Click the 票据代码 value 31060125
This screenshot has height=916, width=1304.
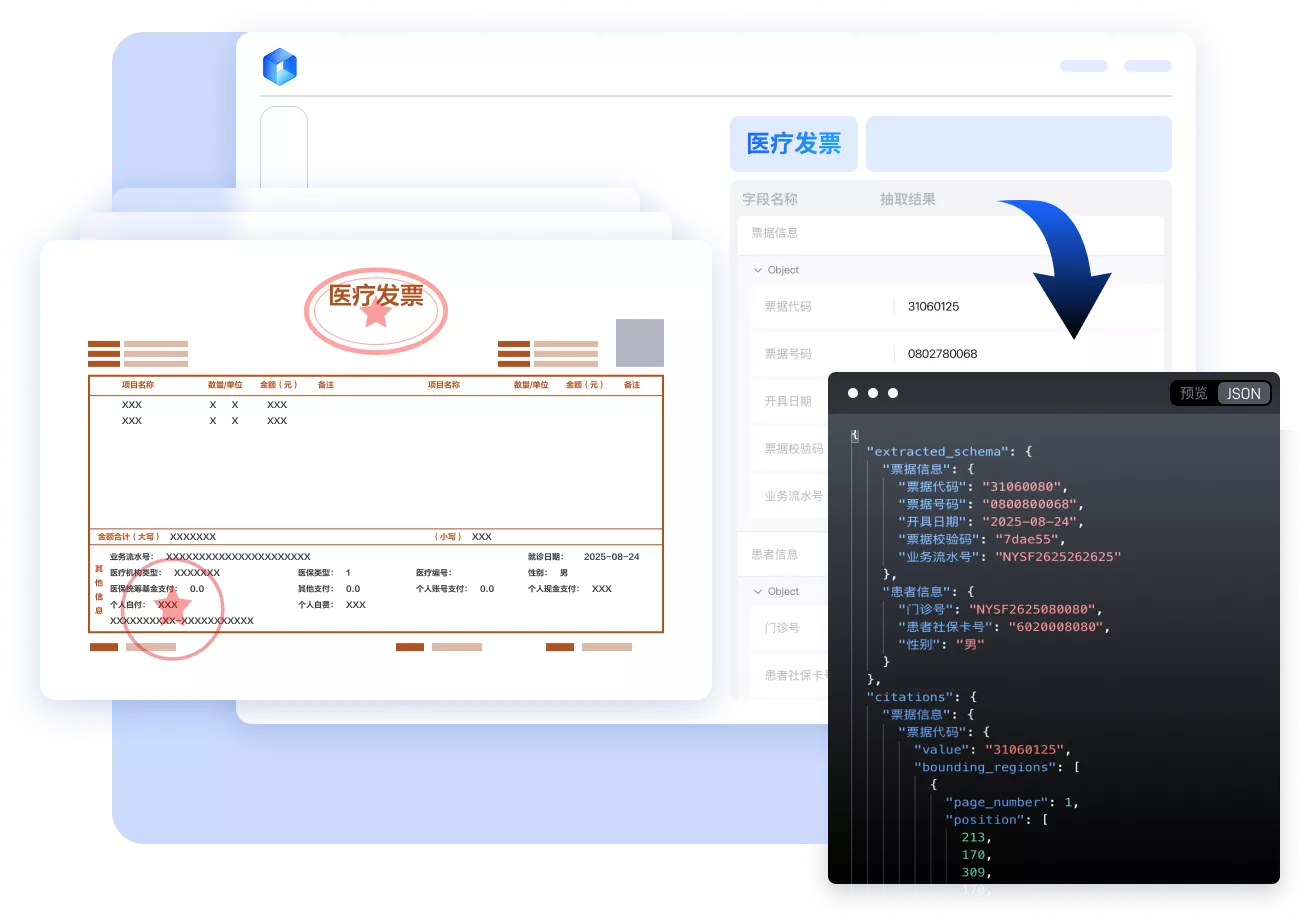click(x=933, y=307)
